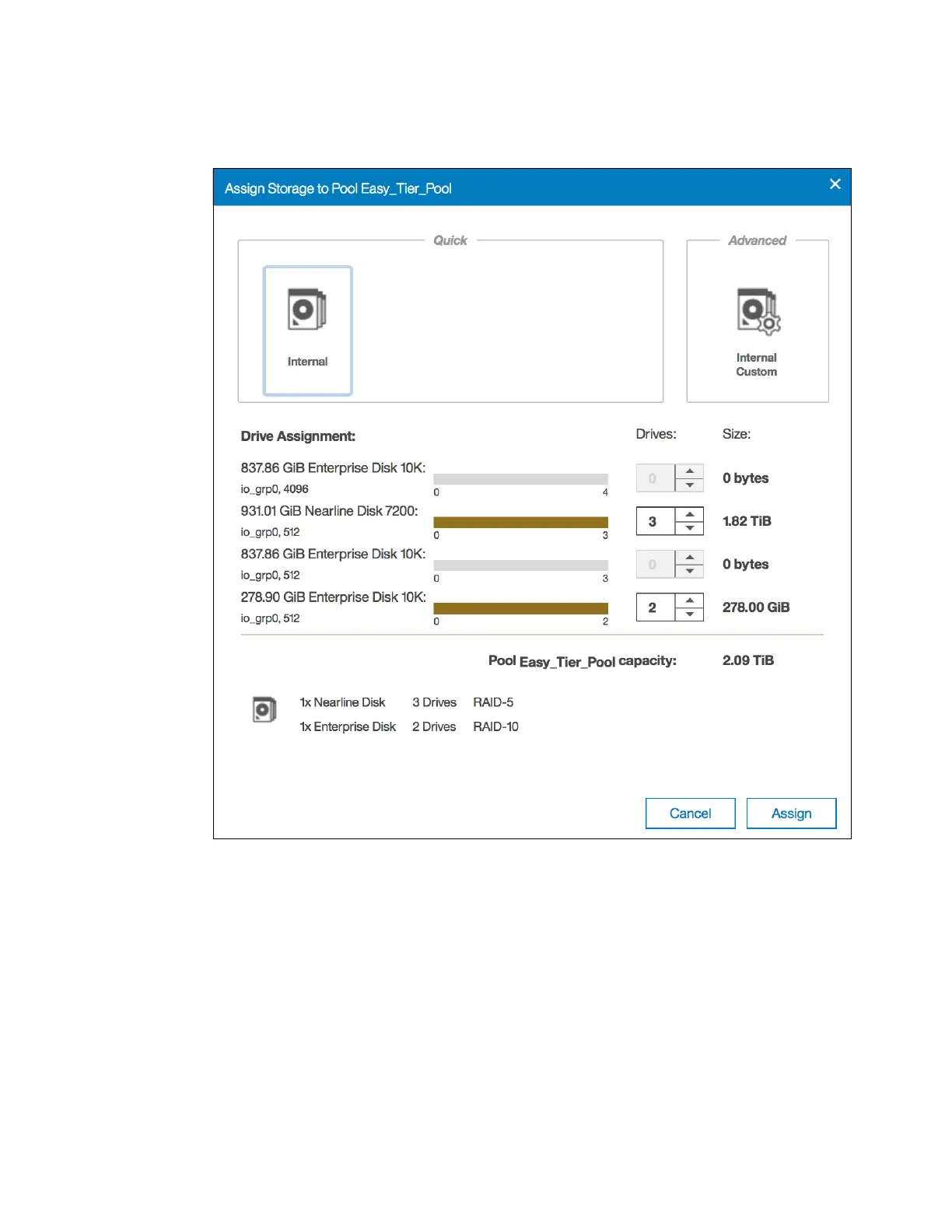Viewport: 952px width, 1232px height.
Task: Decrease drives for 278.90 GiB Enterprise Disk
Action: coord(689,614)
